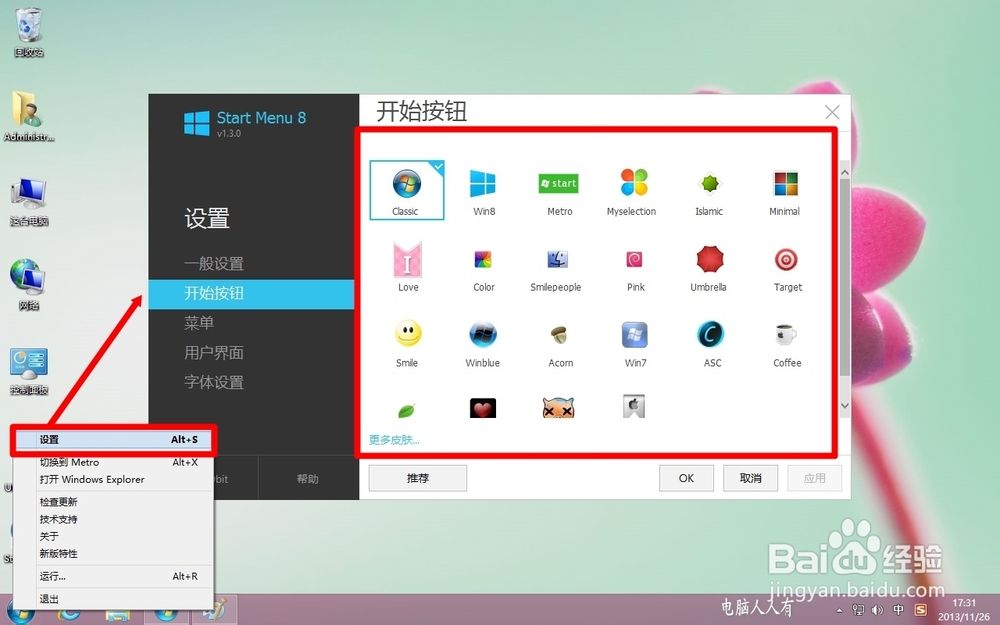Screen dimensions: 1000x625
Task: Pick the Metro start button skin
Action: (559, 191)
